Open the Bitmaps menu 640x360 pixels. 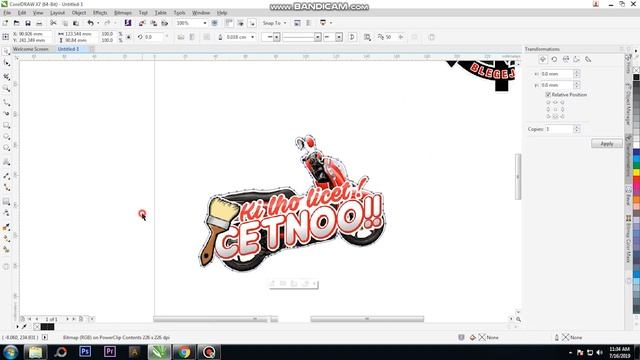coord(123,13)
